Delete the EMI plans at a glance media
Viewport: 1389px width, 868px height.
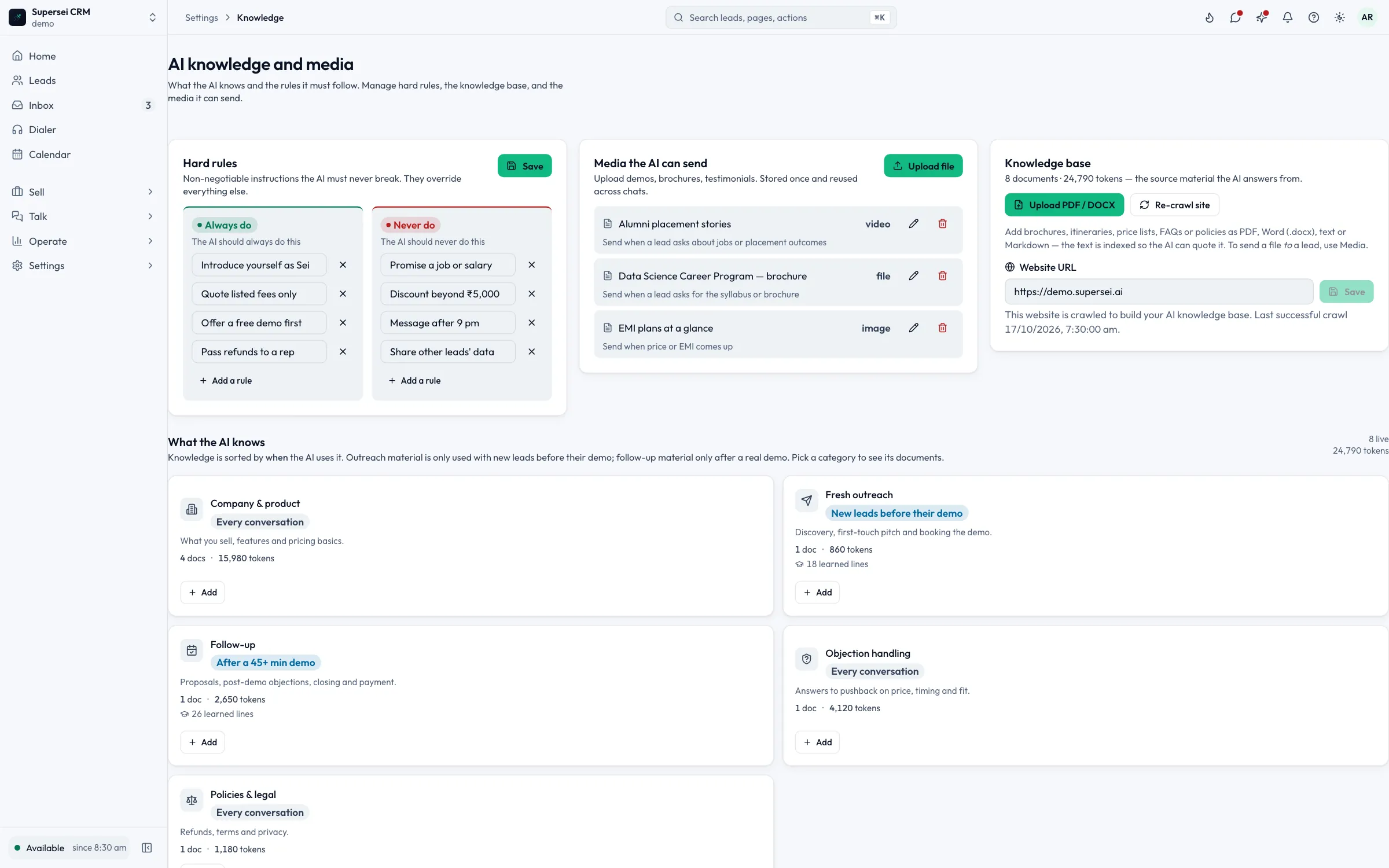pos(943,328)
